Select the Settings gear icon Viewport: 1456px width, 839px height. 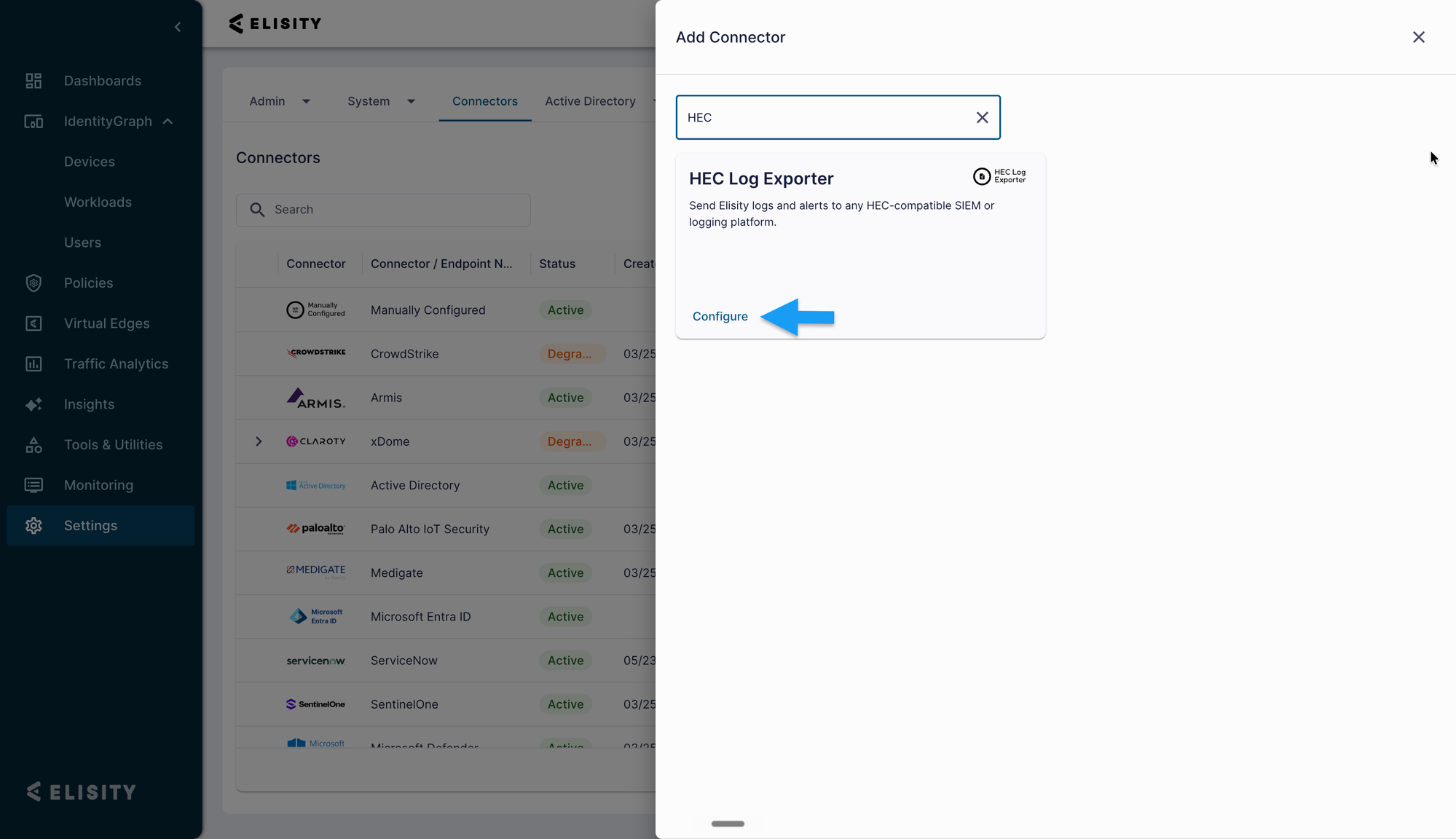(34, 526)
